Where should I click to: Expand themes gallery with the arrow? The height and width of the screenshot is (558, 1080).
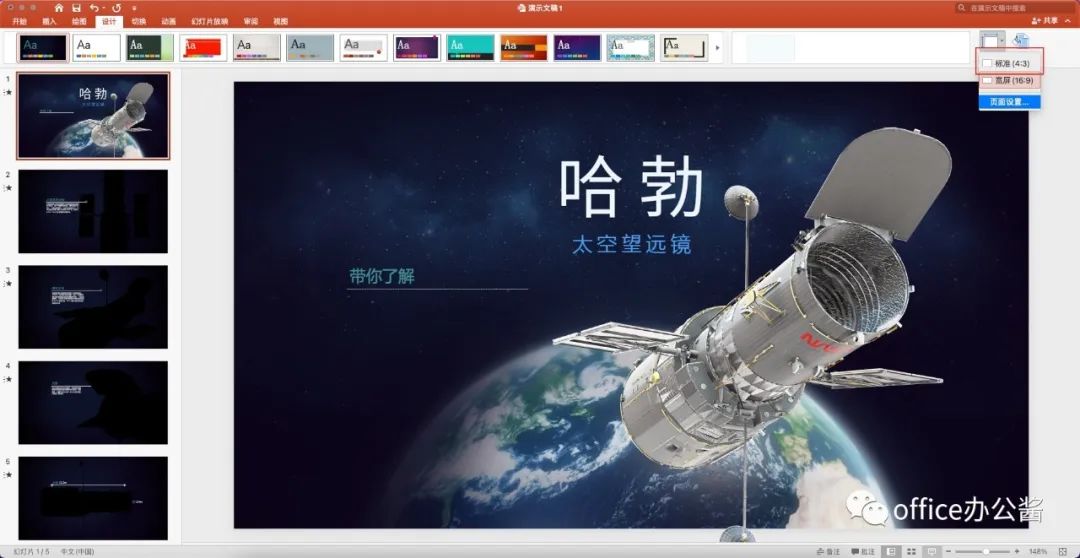click(718, 48)
